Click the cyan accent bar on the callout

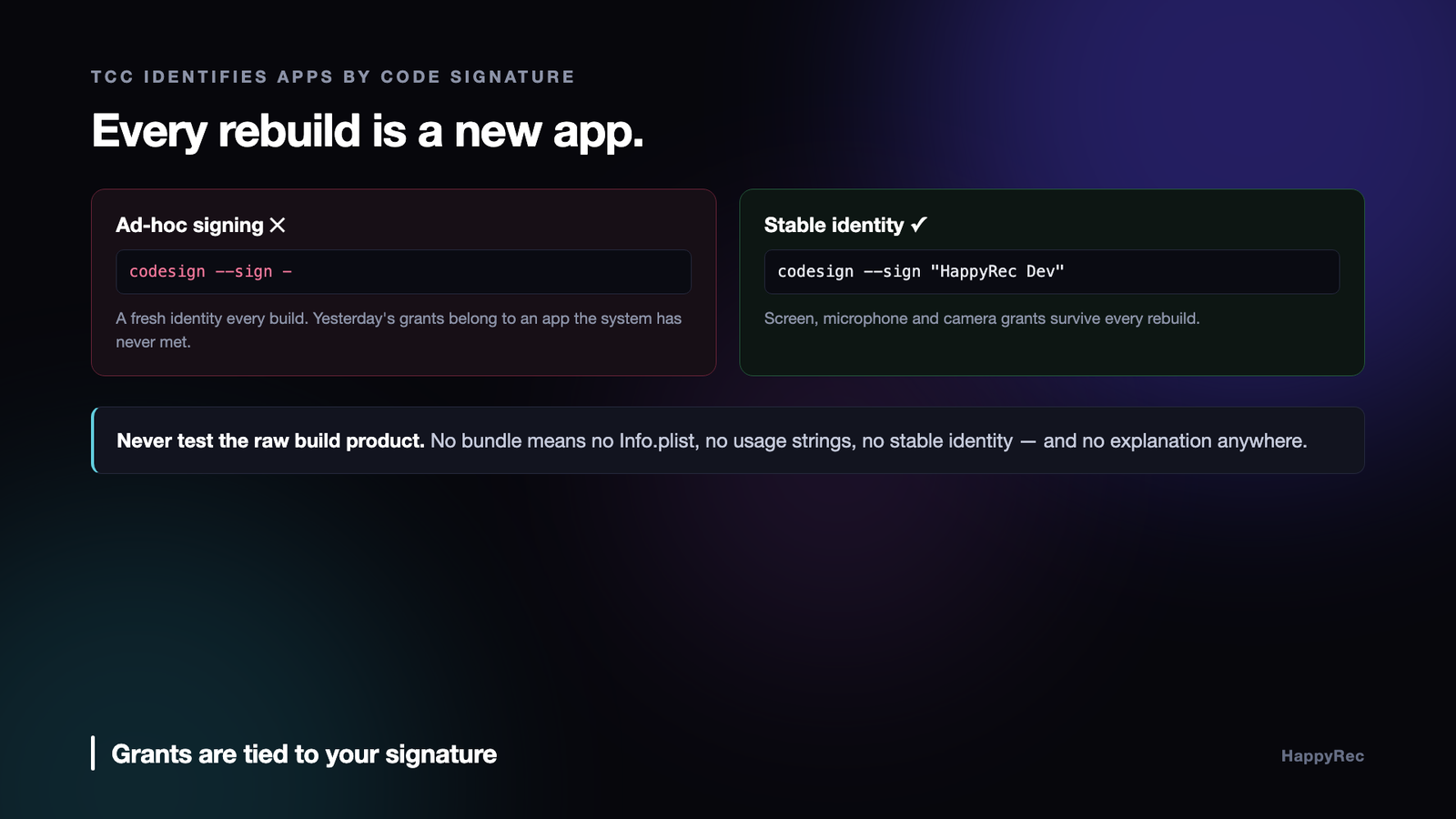(x=94, y=440)
